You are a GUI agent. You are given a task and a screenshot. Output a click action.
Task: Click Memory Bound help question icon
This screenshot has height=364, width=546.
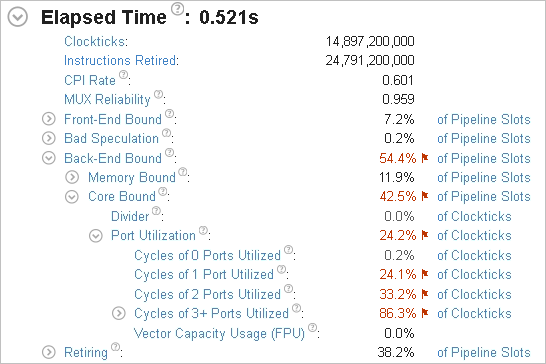[x=183, y=172]
